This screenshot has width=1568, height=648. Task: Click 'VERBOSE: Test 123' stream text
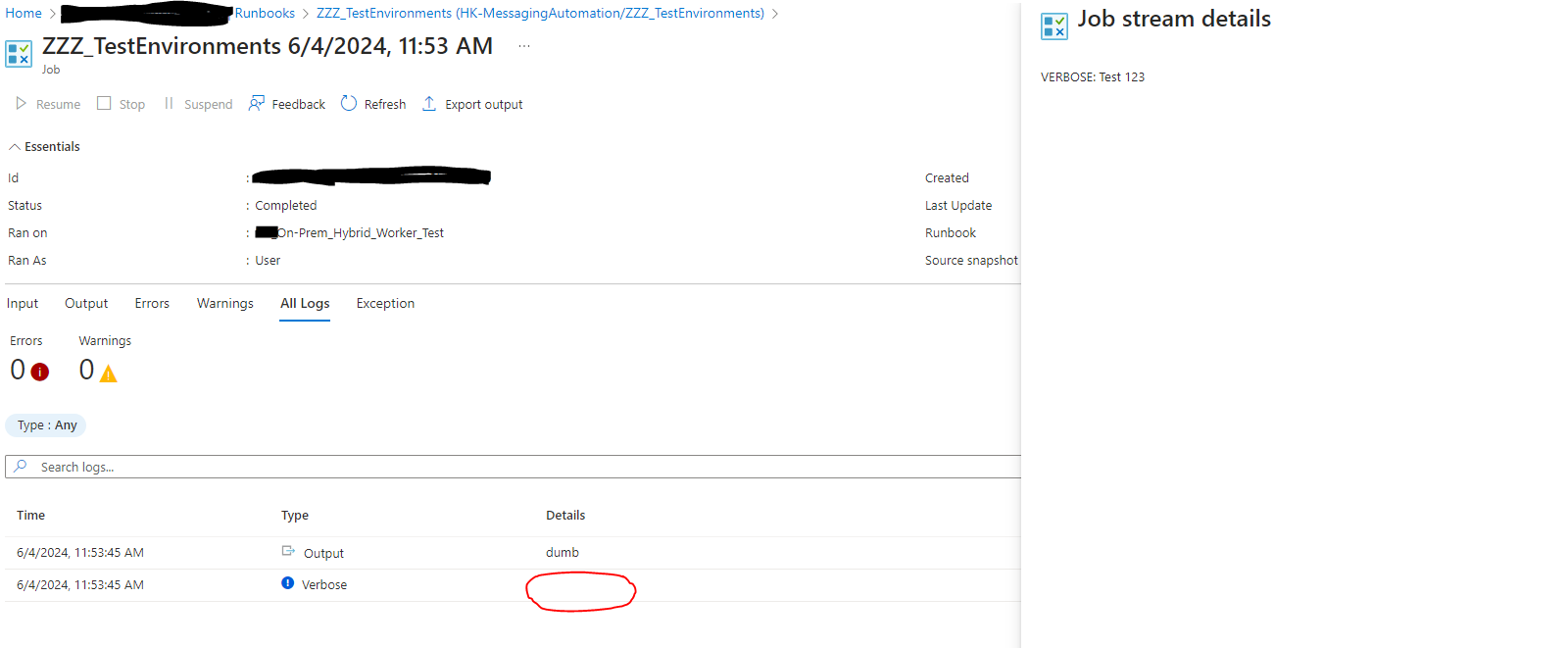tap(1093, 77)
